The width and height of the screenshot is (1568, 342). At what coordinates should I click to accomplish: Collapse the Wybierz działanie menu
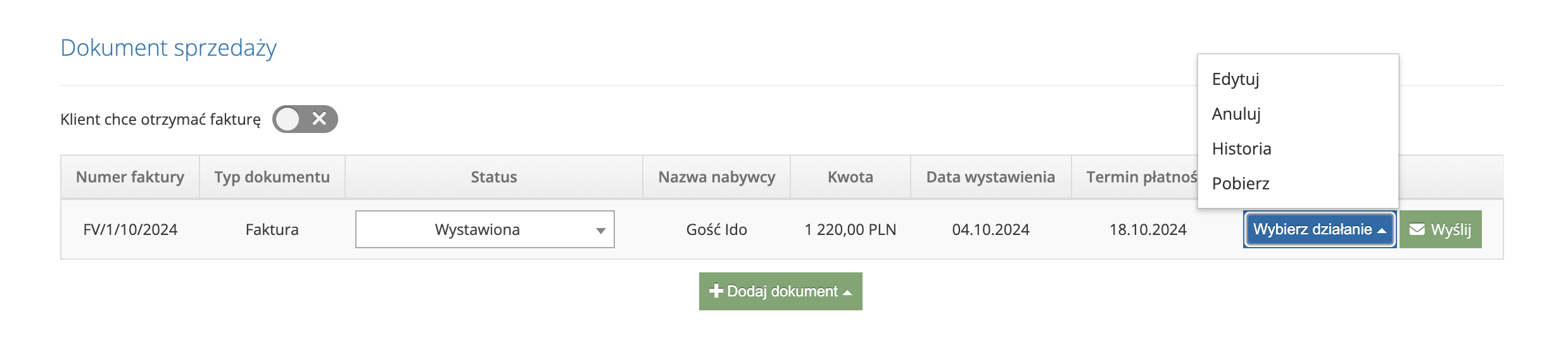pyautogui.click(x=1320, y=229)
